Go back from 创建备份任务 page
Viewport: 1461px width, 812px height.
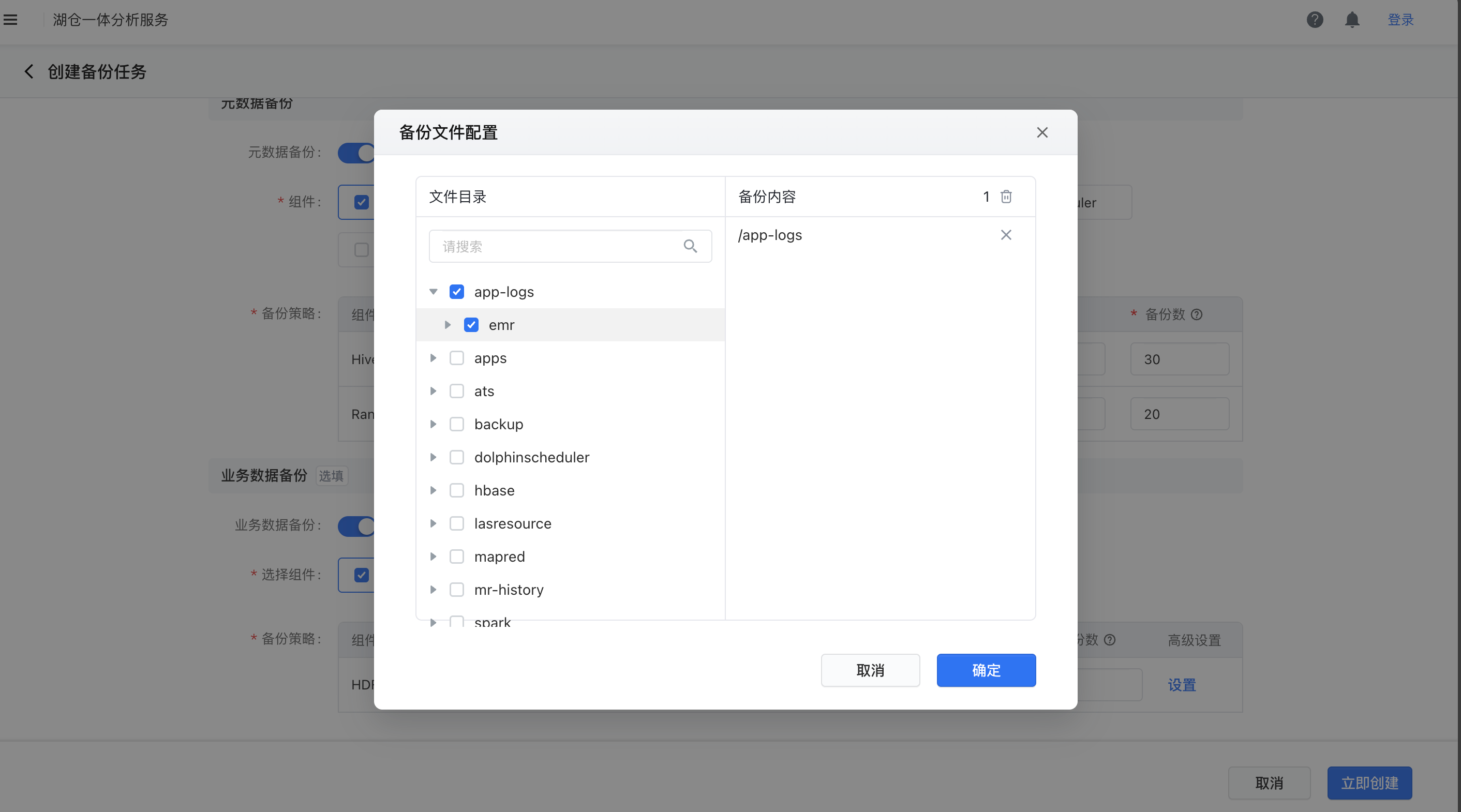(29, 71)
